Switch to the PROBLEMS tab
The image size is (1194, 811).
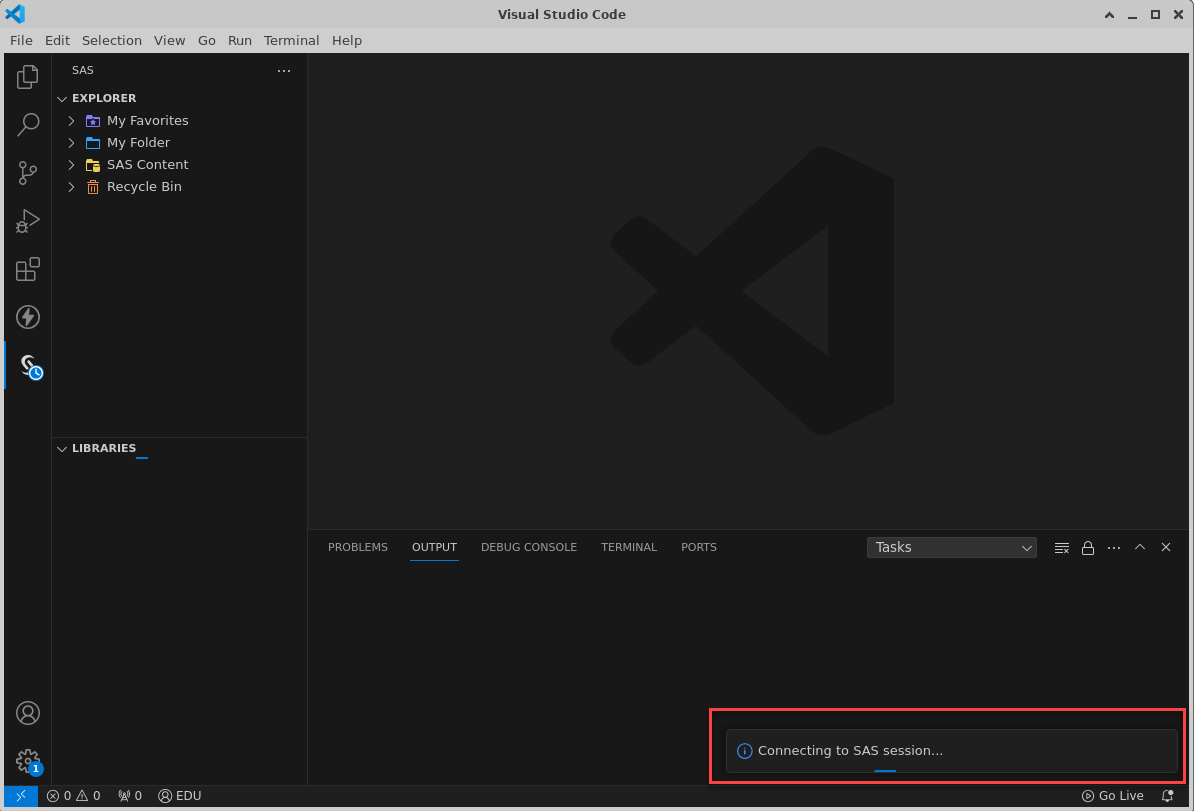(357, 547)
